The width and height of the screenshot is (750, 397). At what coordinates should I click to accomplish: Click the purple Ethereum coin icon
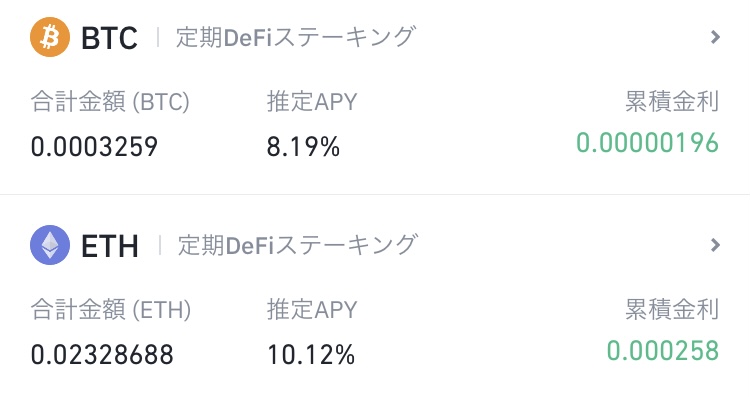point(50,245)
